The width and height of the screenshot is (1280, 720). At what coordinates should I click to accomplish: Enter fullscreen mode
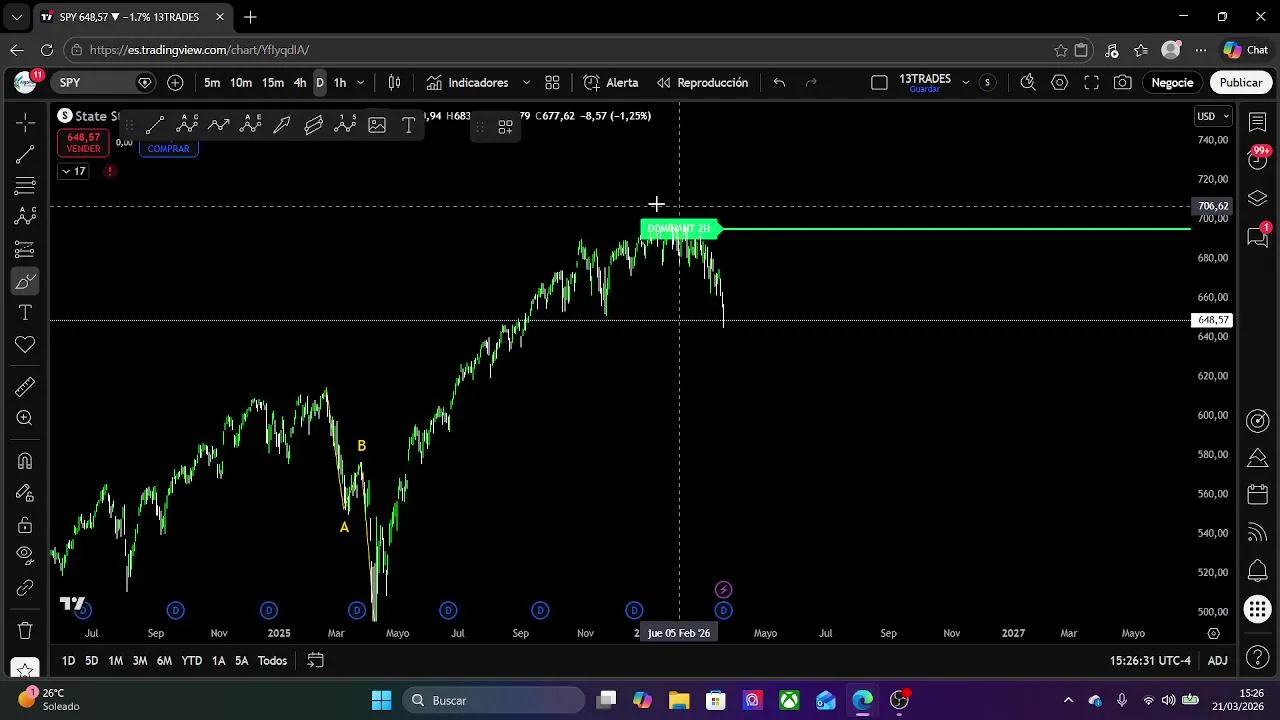(1092, 83)
